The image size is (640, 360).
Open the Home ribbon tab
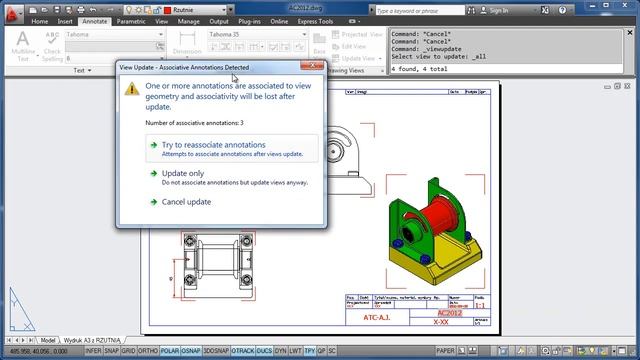tap(40, 21)
